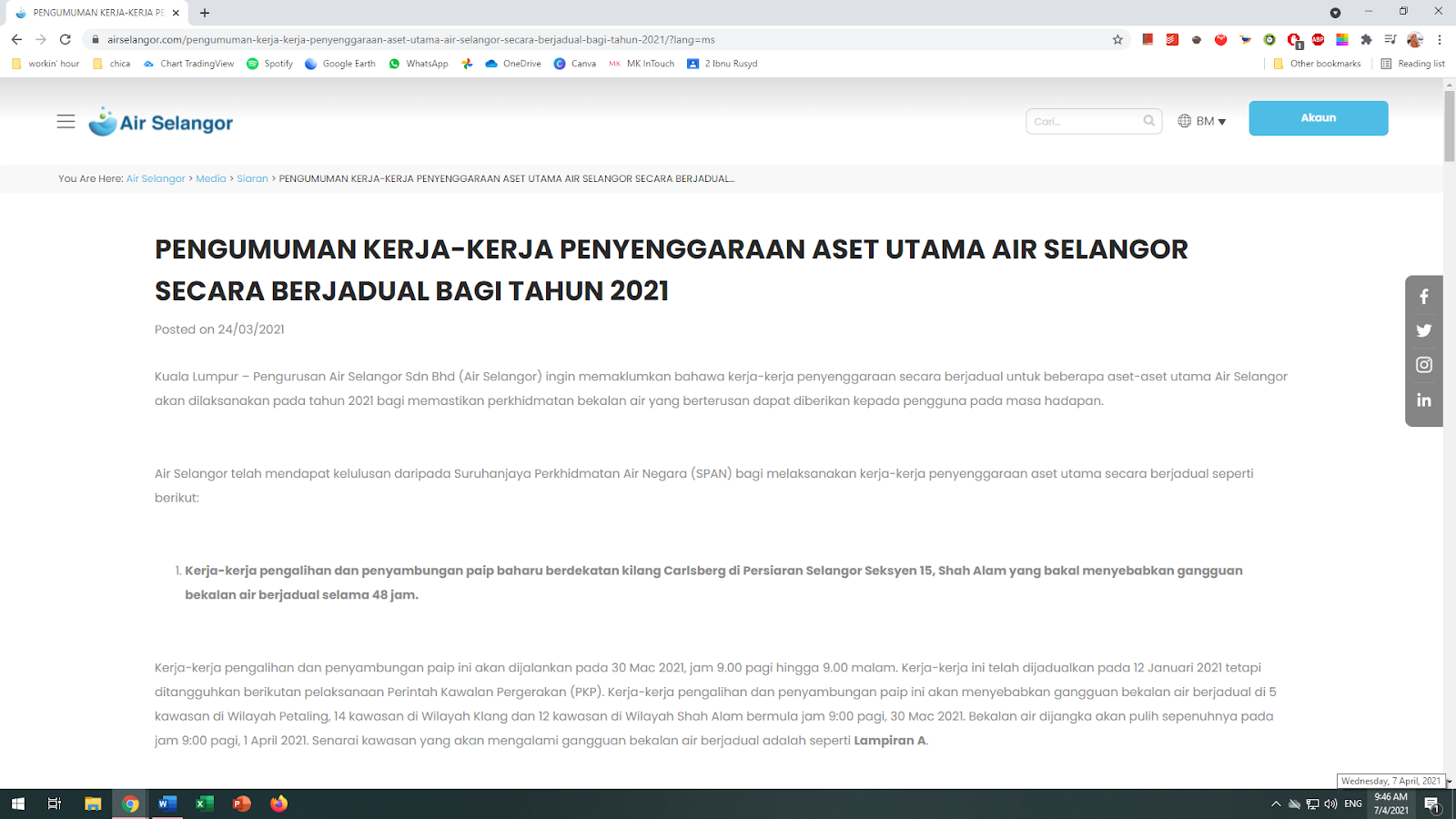This screenshot has width=1456, height=819.
Task: Click the tab search dropdown arrow in title bar
Action: coord(1335,13)
